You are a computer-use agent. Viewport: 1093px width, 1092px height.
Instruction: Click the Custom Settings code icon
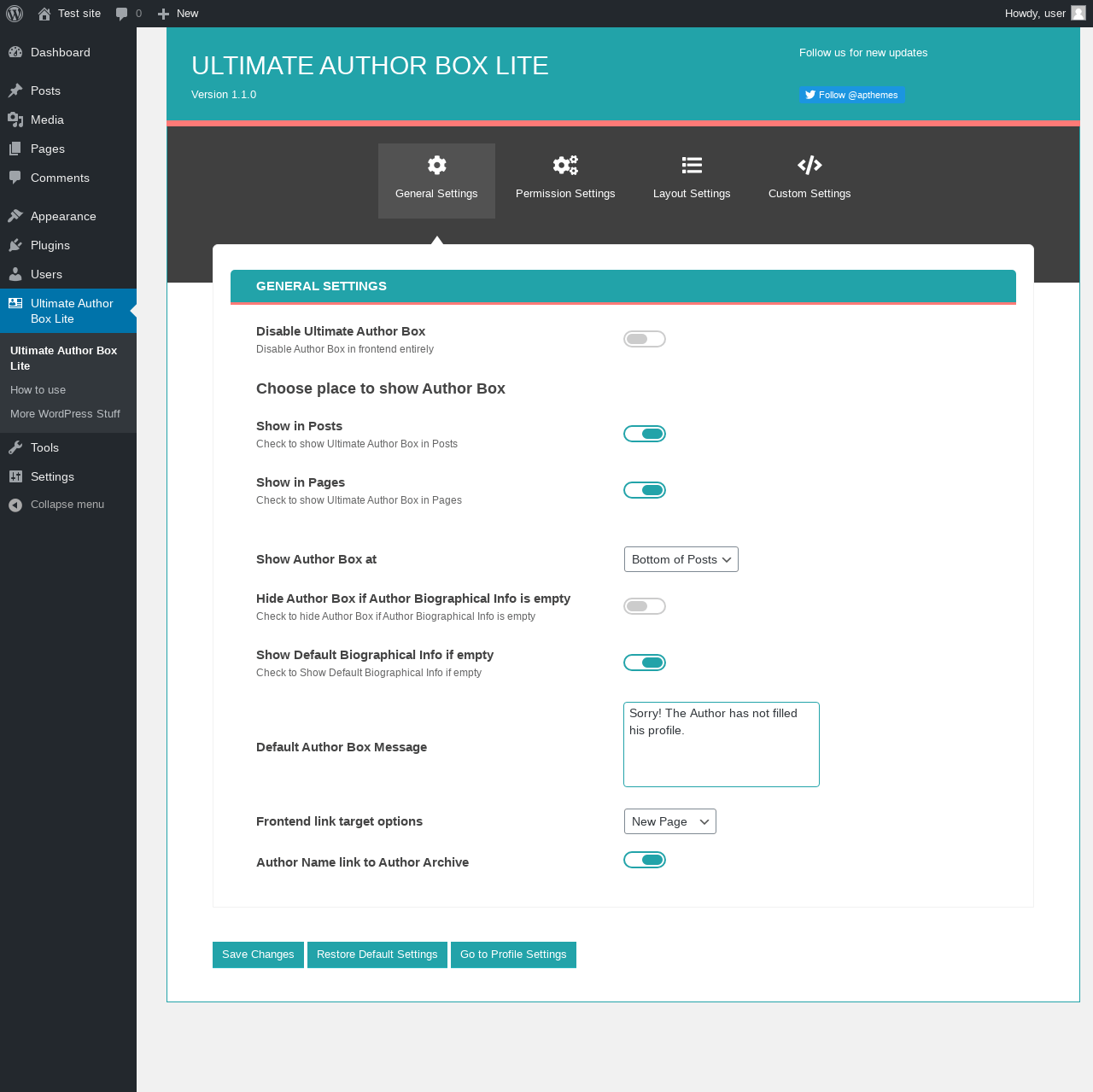[810, 165]
